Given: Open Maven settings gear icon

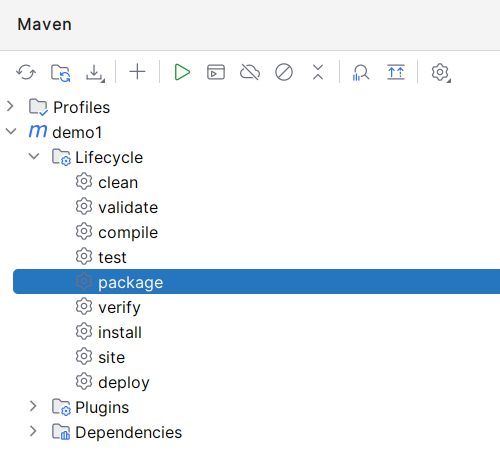Looking at the screenshot, I should click(441, 72).
